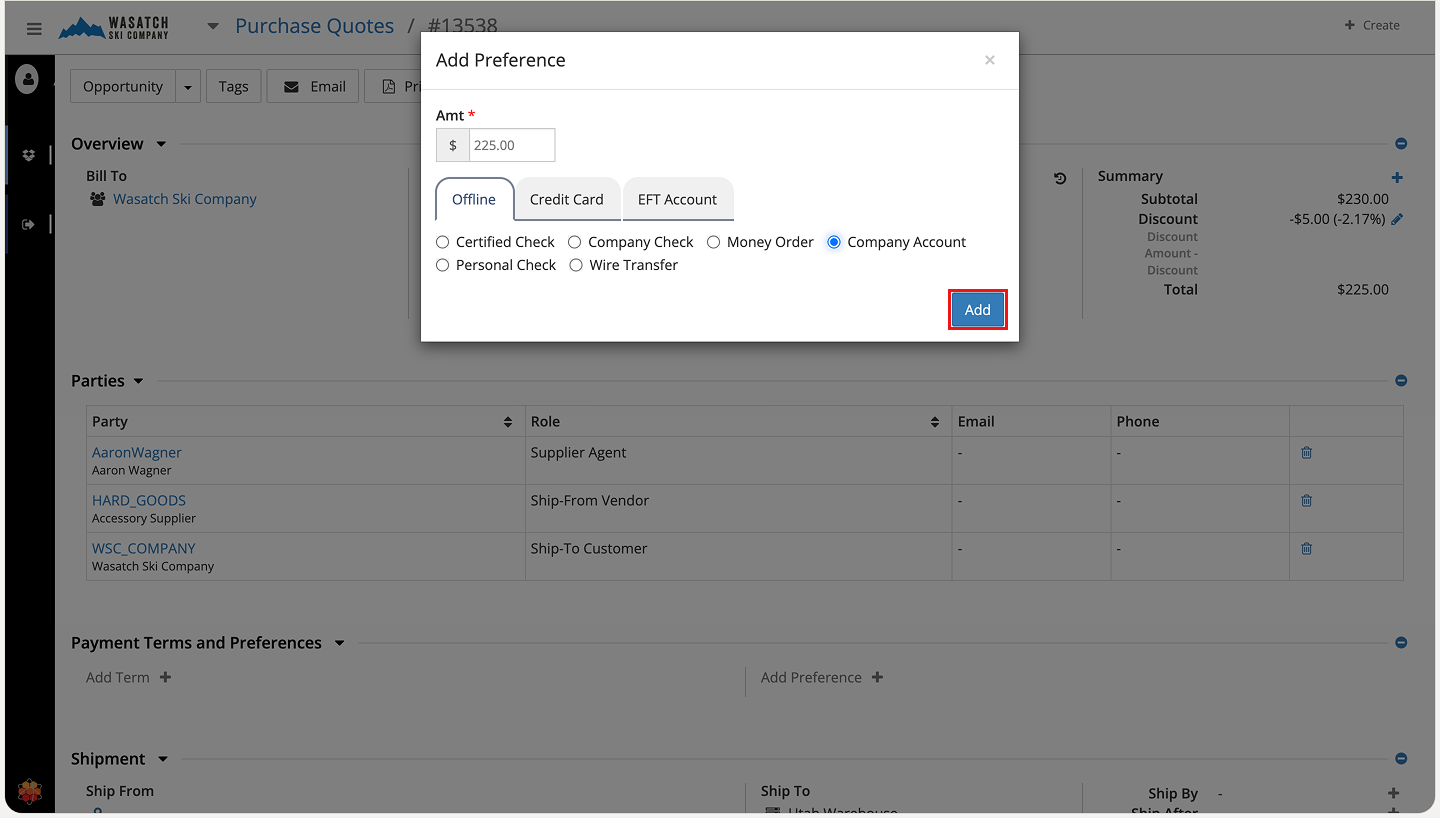1440x818 pixels.
Task: Switch to the Credit Card tab
Action: (566, 199)
